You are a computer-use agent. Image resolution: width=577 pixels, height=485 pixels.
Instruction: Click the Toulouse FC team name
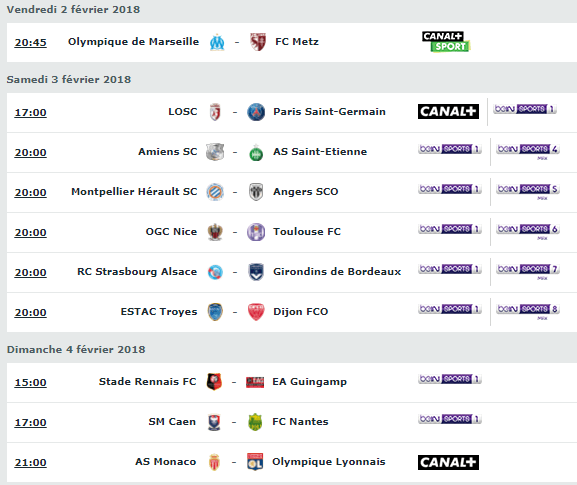tap(307, 232)
